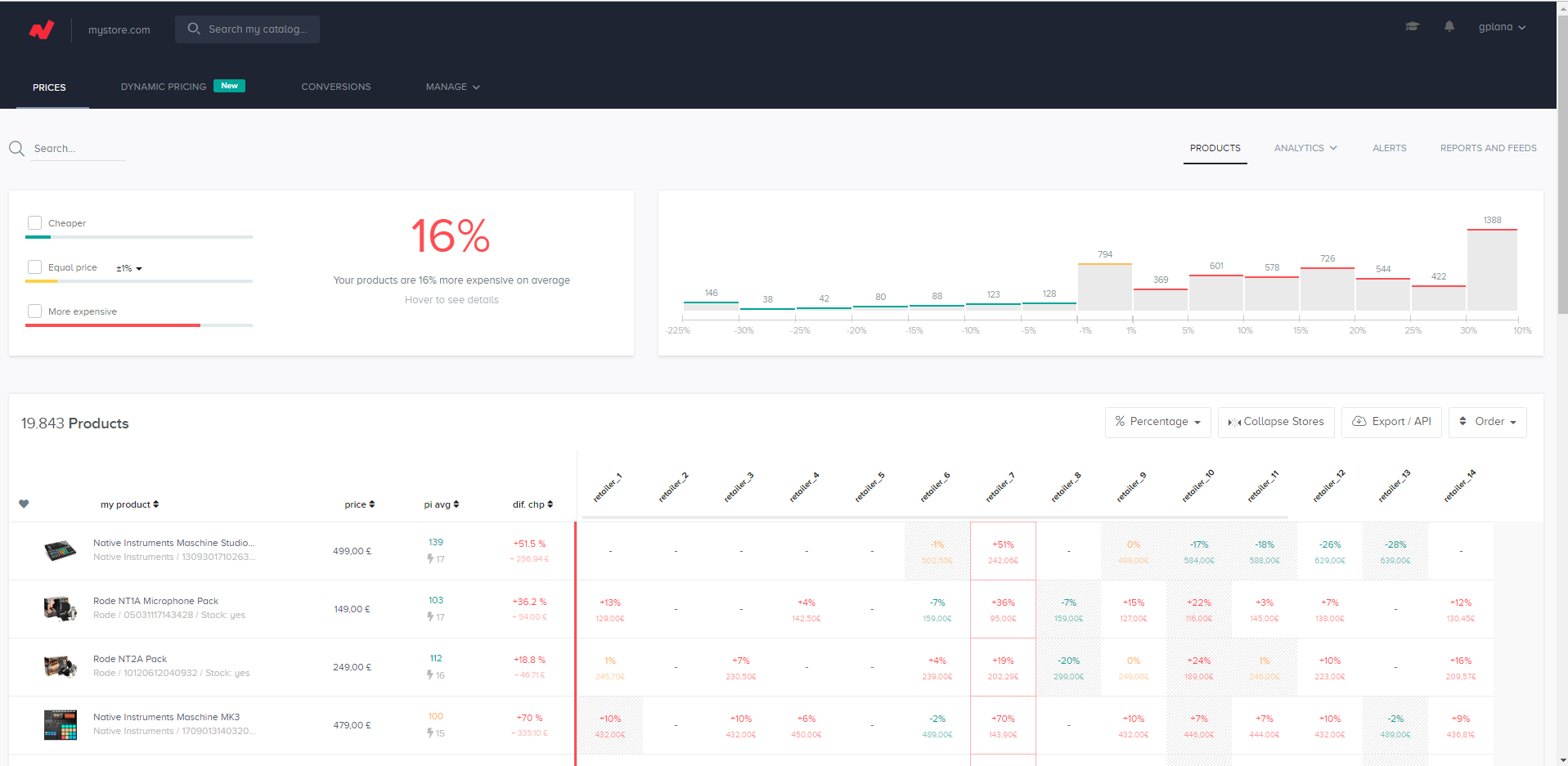Click retailer_10 column header
This screenshot has width=1568, height=766.
1198,486
